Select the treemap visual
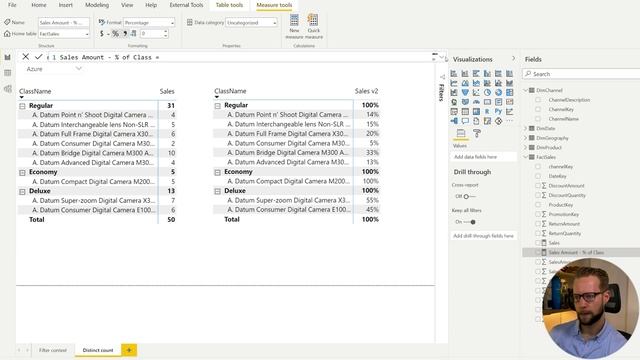This screenshot has width=640, height=360. pyautogui.click(x=509, y=92)
